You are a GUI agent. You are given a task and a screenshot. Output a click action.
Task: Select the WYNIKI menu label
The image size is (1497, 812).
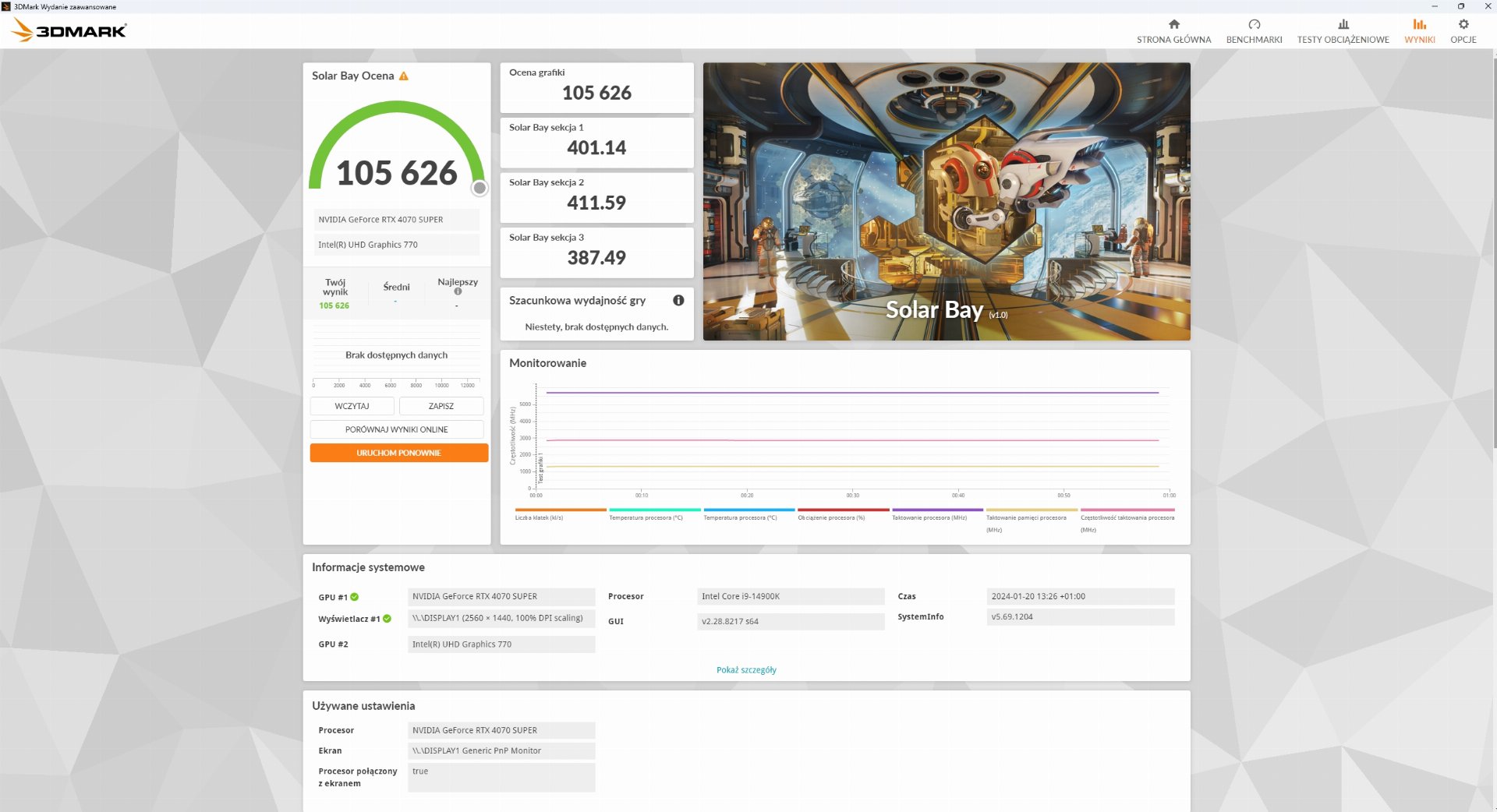(x=1419, y=40)
